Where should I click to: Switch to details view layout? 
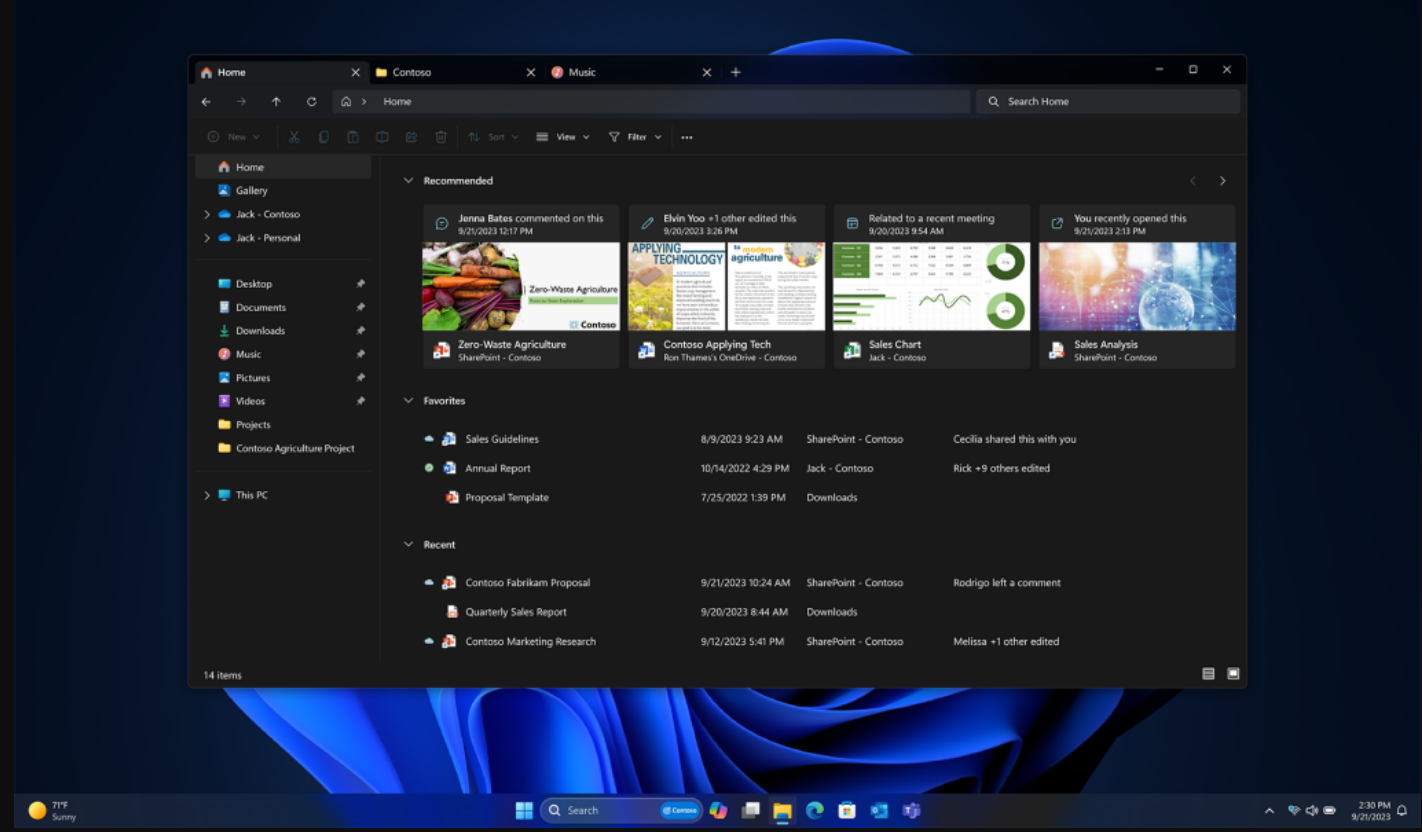(1208, 674)
